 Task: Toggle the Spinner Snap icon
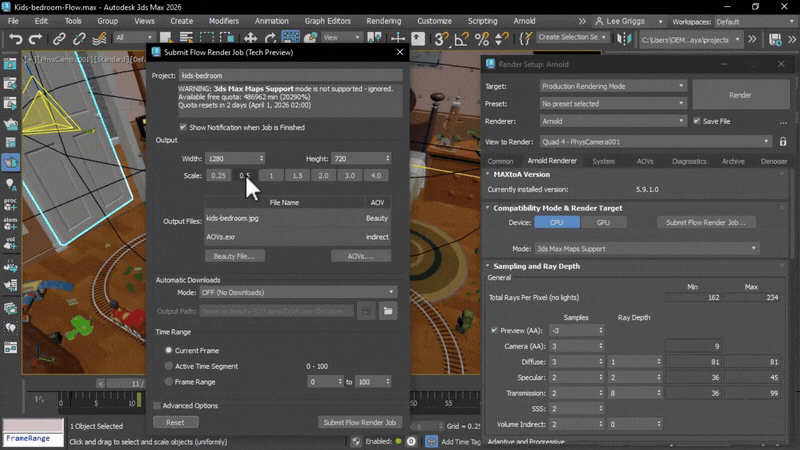tap(502, 39)
